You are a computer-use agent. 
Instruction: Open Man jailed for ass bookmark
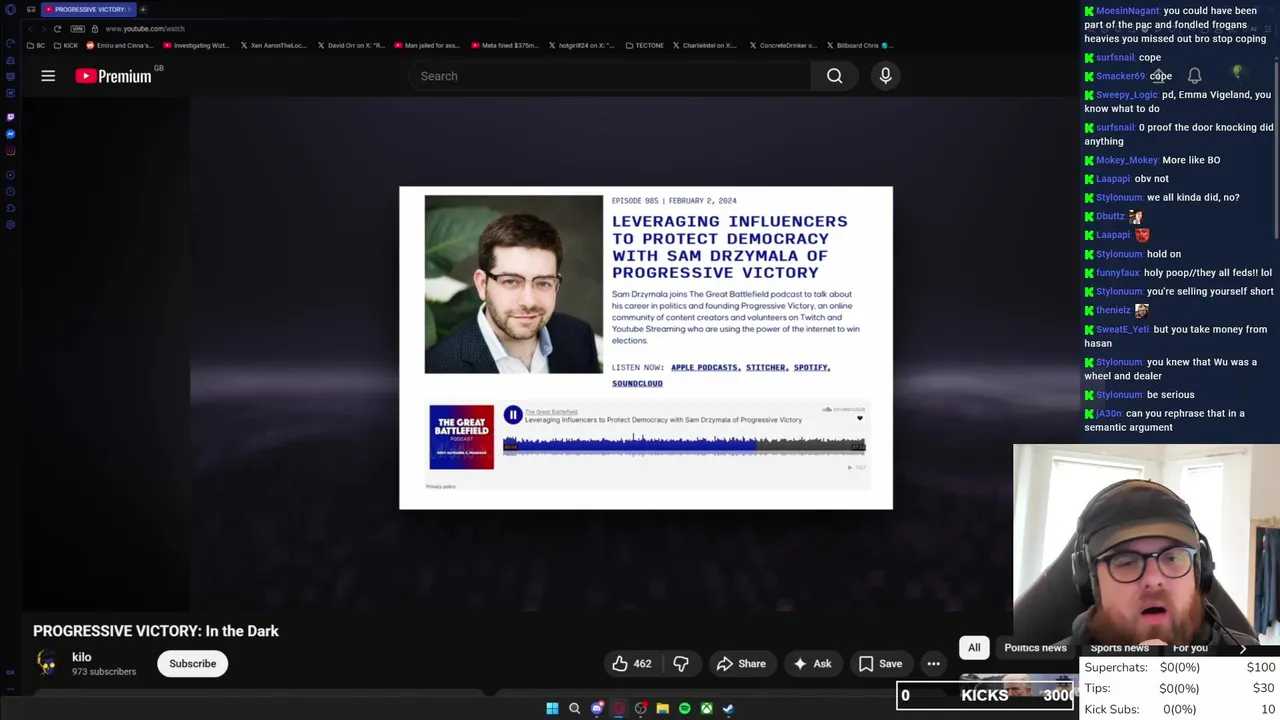[428, 45]
